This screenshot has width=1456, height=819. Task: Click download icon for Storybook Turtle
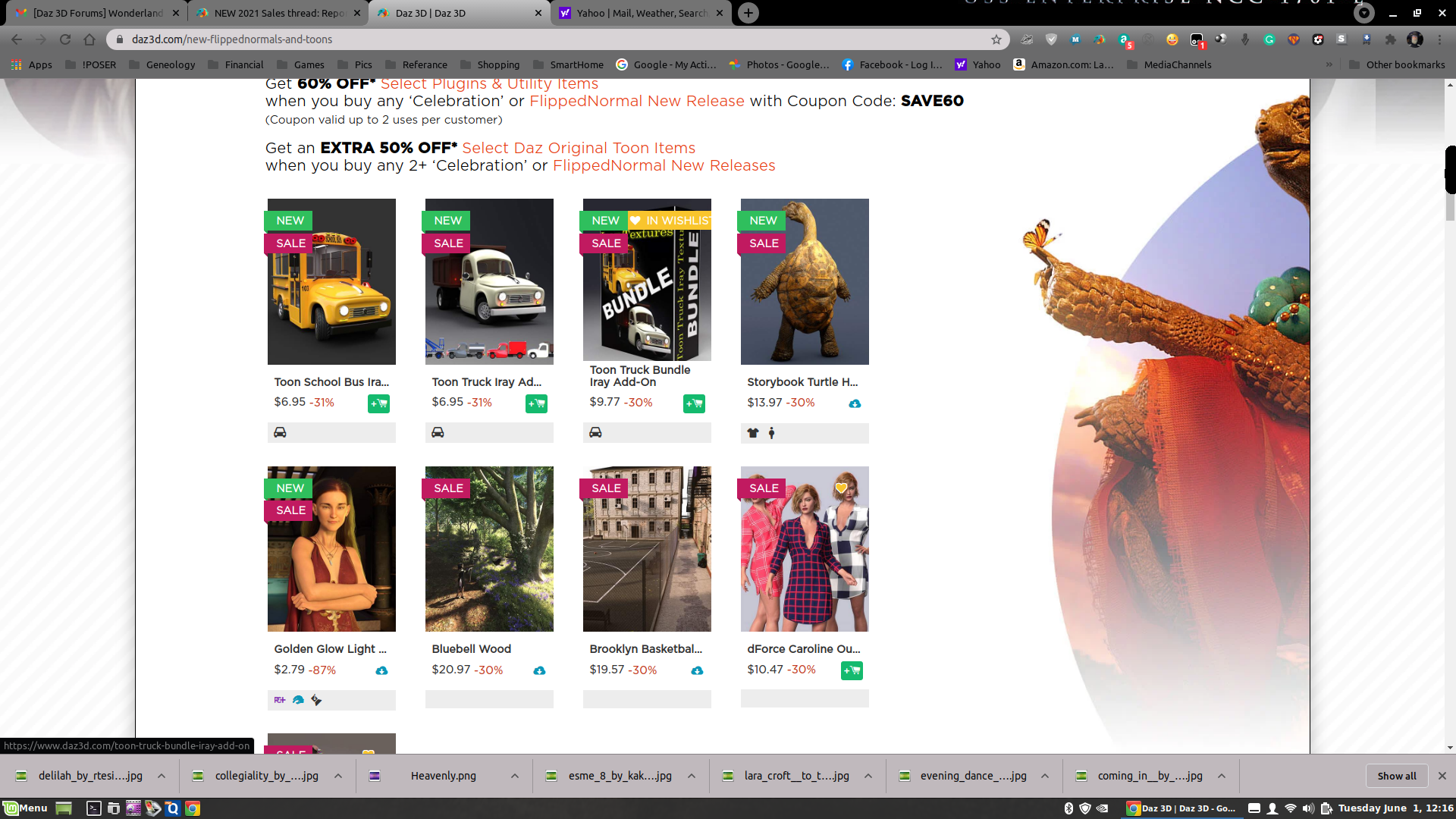(855, 403)
